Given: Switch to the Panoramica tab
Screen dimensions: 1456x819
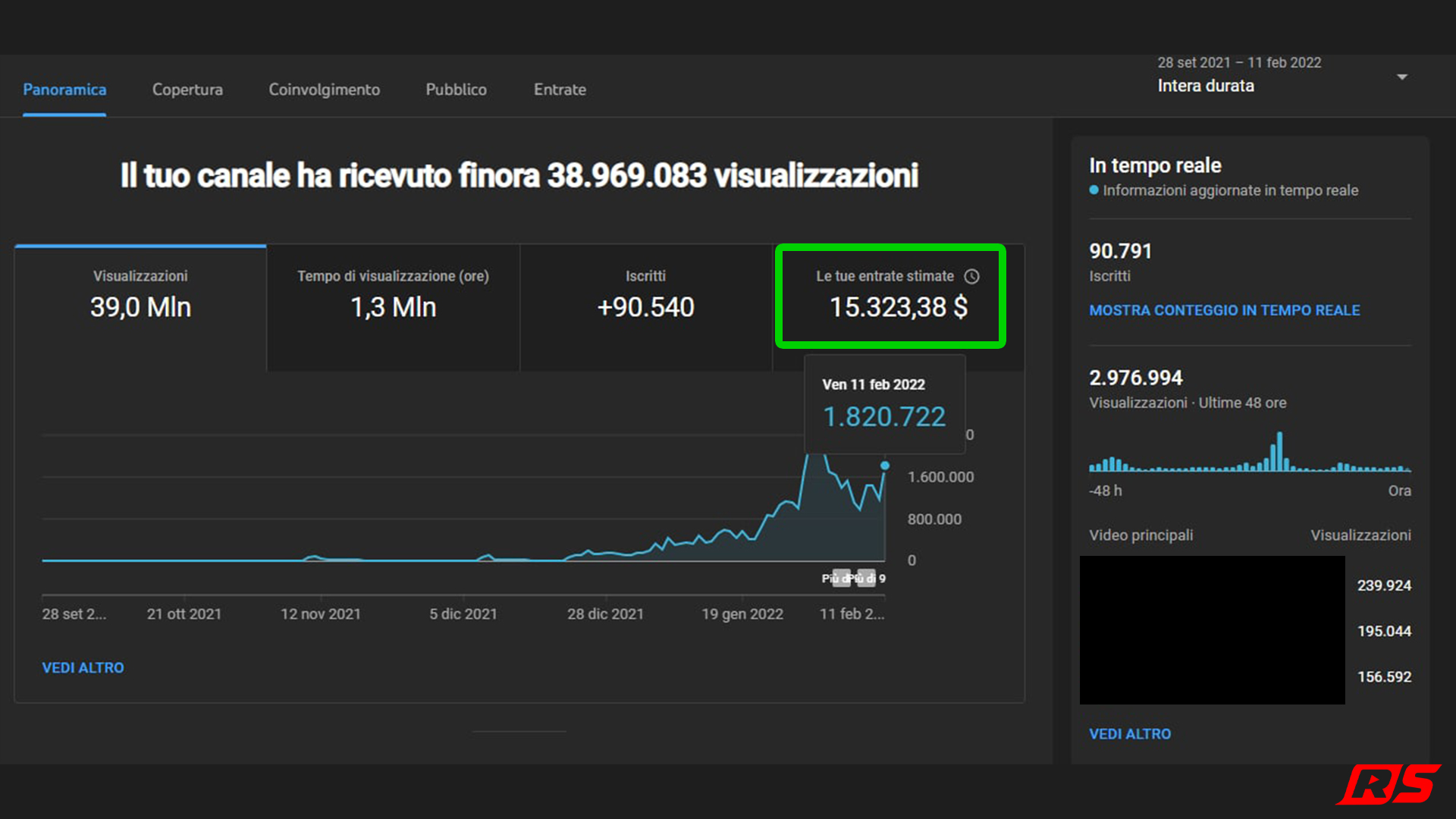Looking at the screenshot, I should [64, 89].
